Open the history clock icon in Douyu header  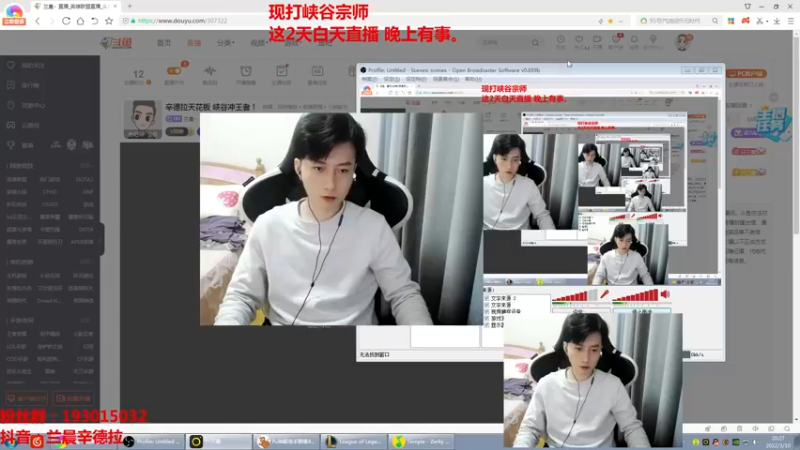[x=560, y=41]
